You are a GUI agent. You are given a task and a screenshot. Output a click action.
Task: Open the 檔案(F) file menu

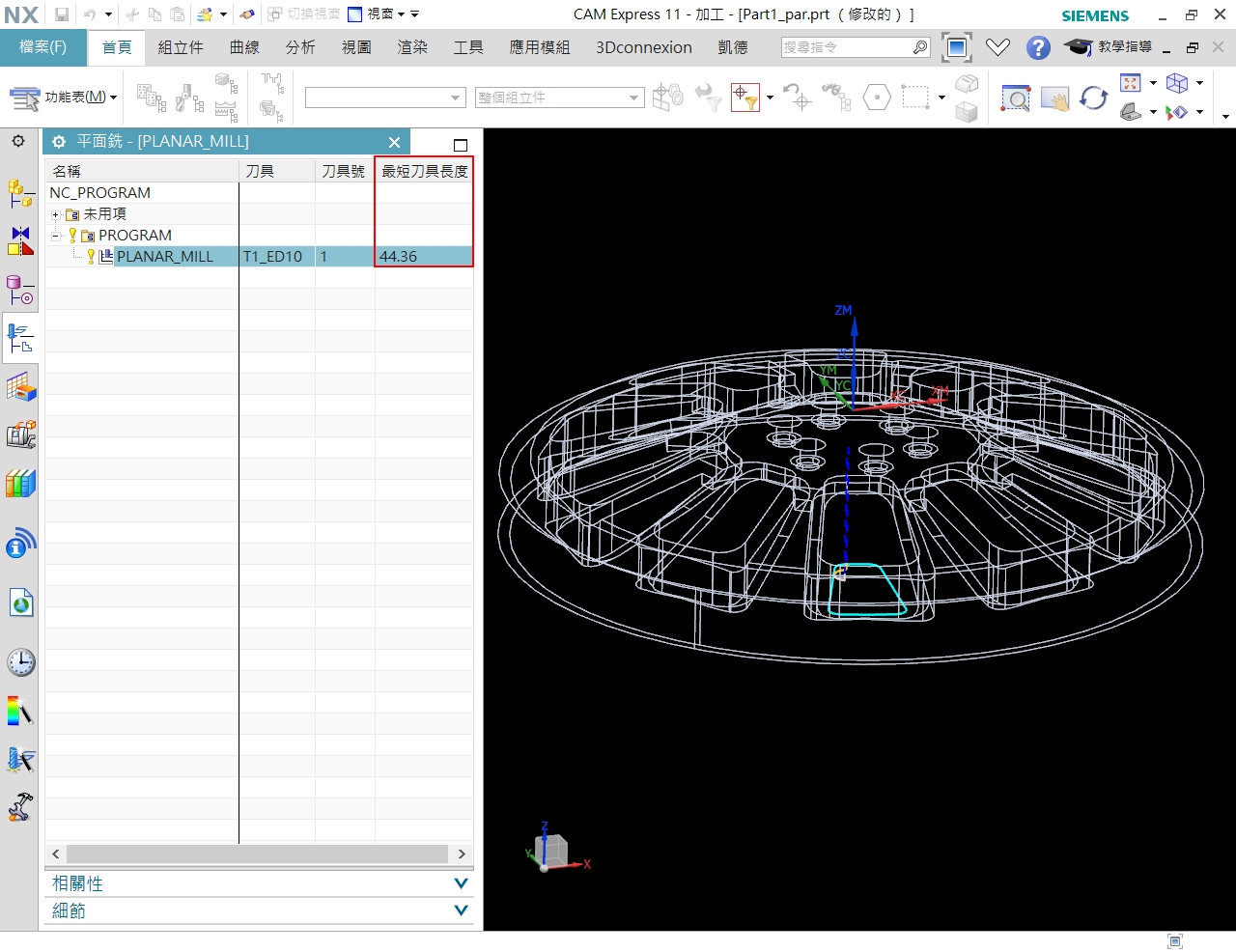(x=43, y=47)
